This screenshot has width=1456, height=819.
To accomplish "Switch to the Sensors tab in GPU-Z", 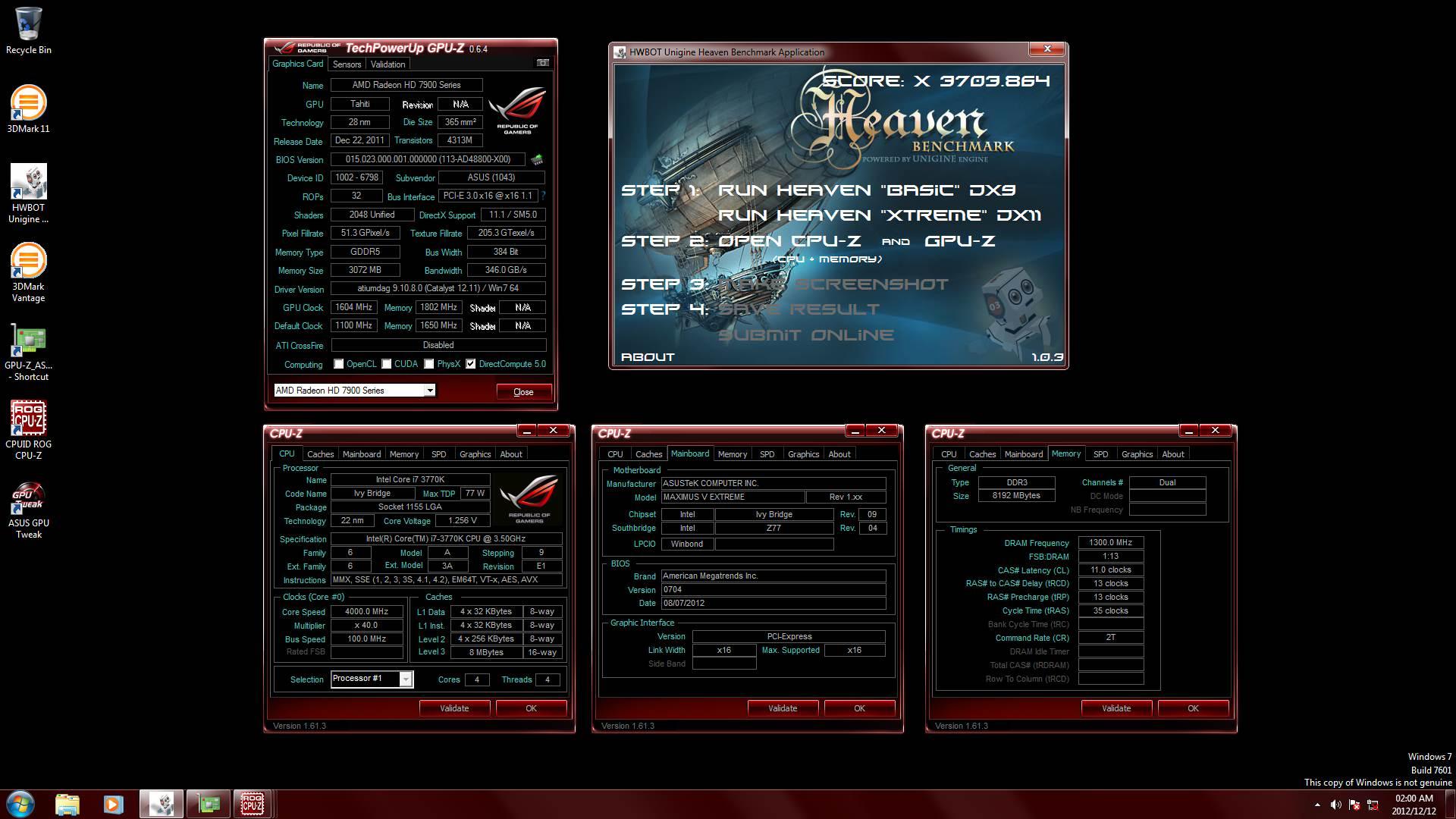I will pyautogui.click(x=347, y=64).
